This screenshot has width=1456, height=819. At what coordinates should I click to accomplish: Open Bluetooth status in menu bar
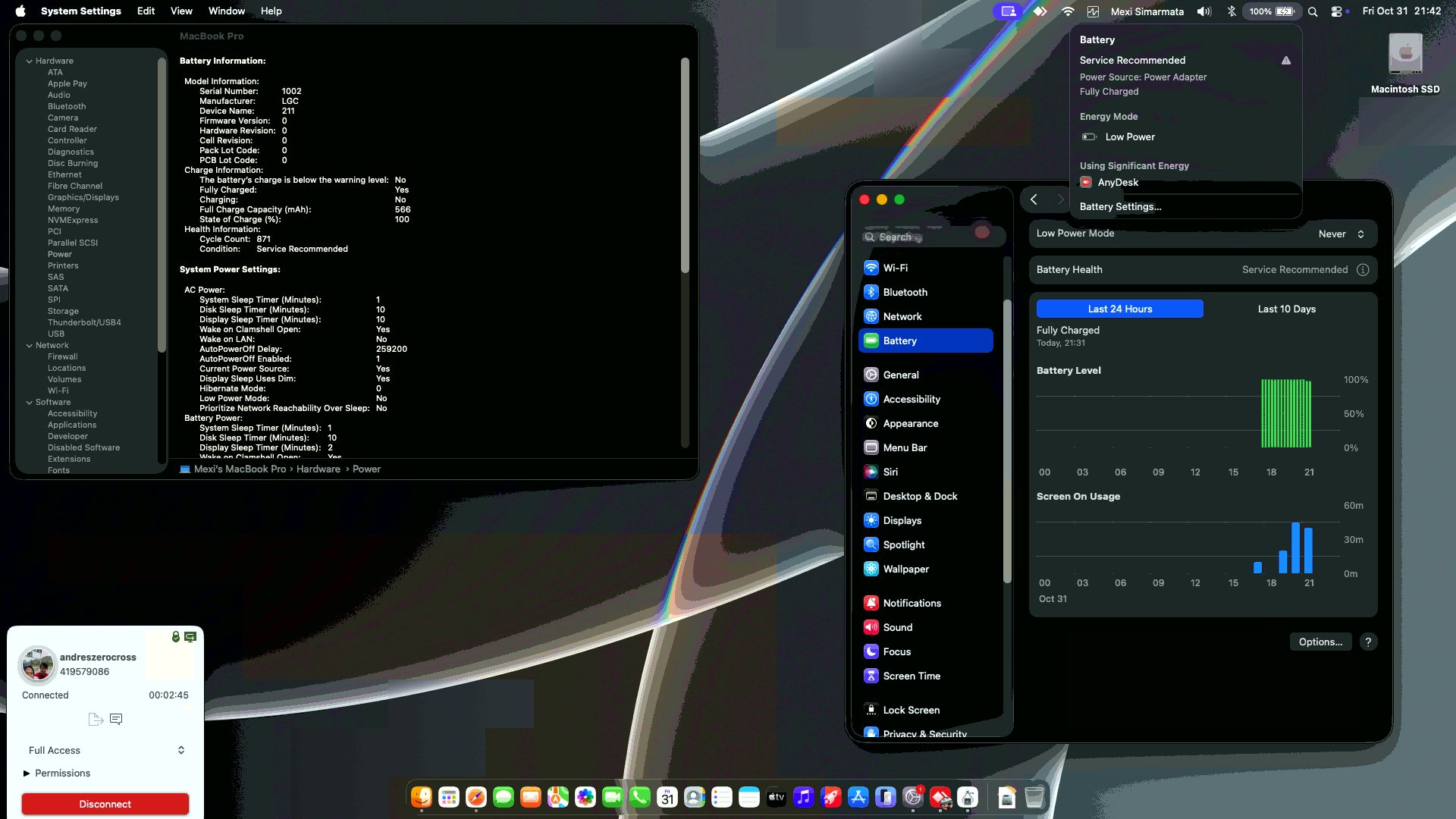1232,11
